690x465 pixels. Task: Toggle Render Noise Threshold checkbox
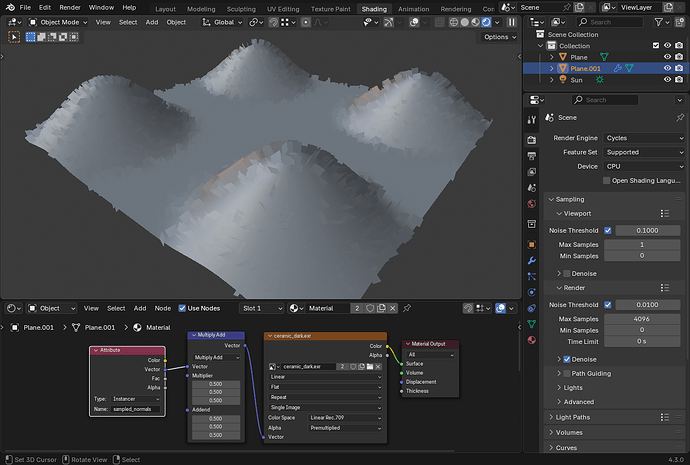[x=608, y=305]
